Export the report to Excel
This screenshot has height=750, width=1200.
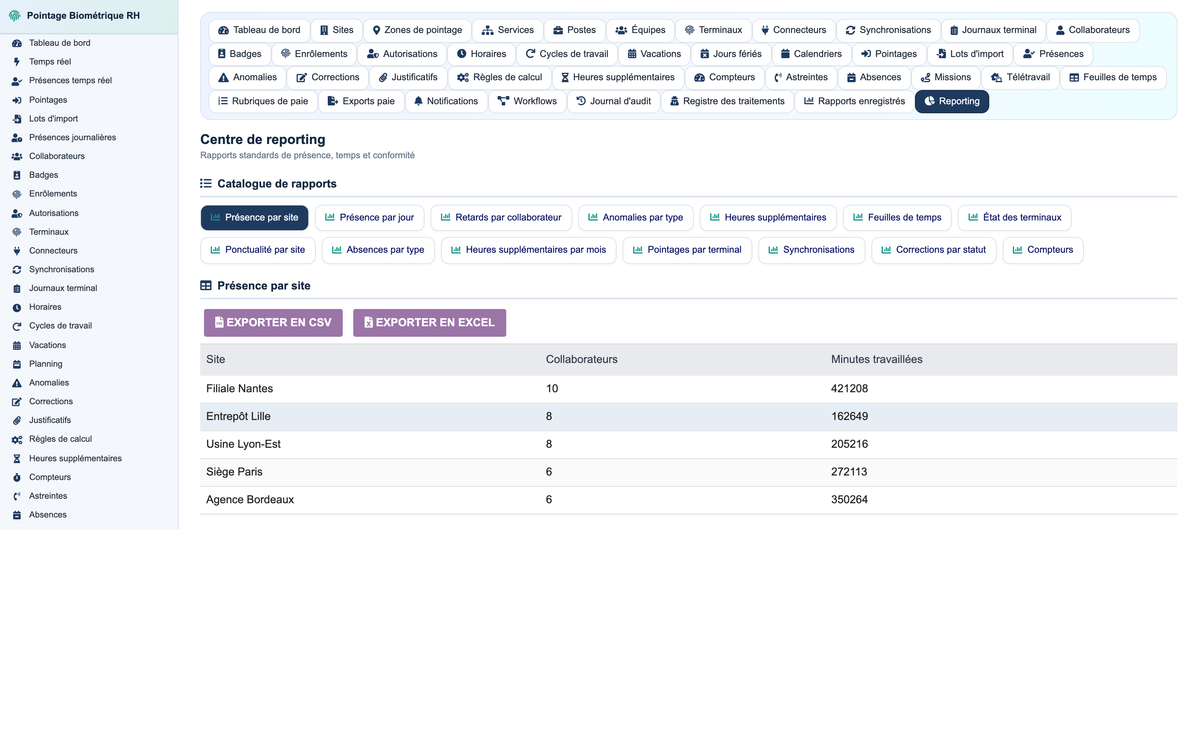429,323
